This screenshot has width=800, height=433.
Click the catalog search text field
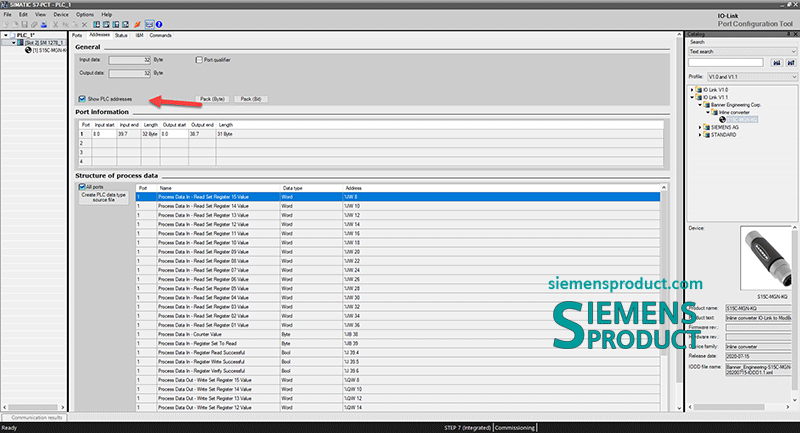726,63
